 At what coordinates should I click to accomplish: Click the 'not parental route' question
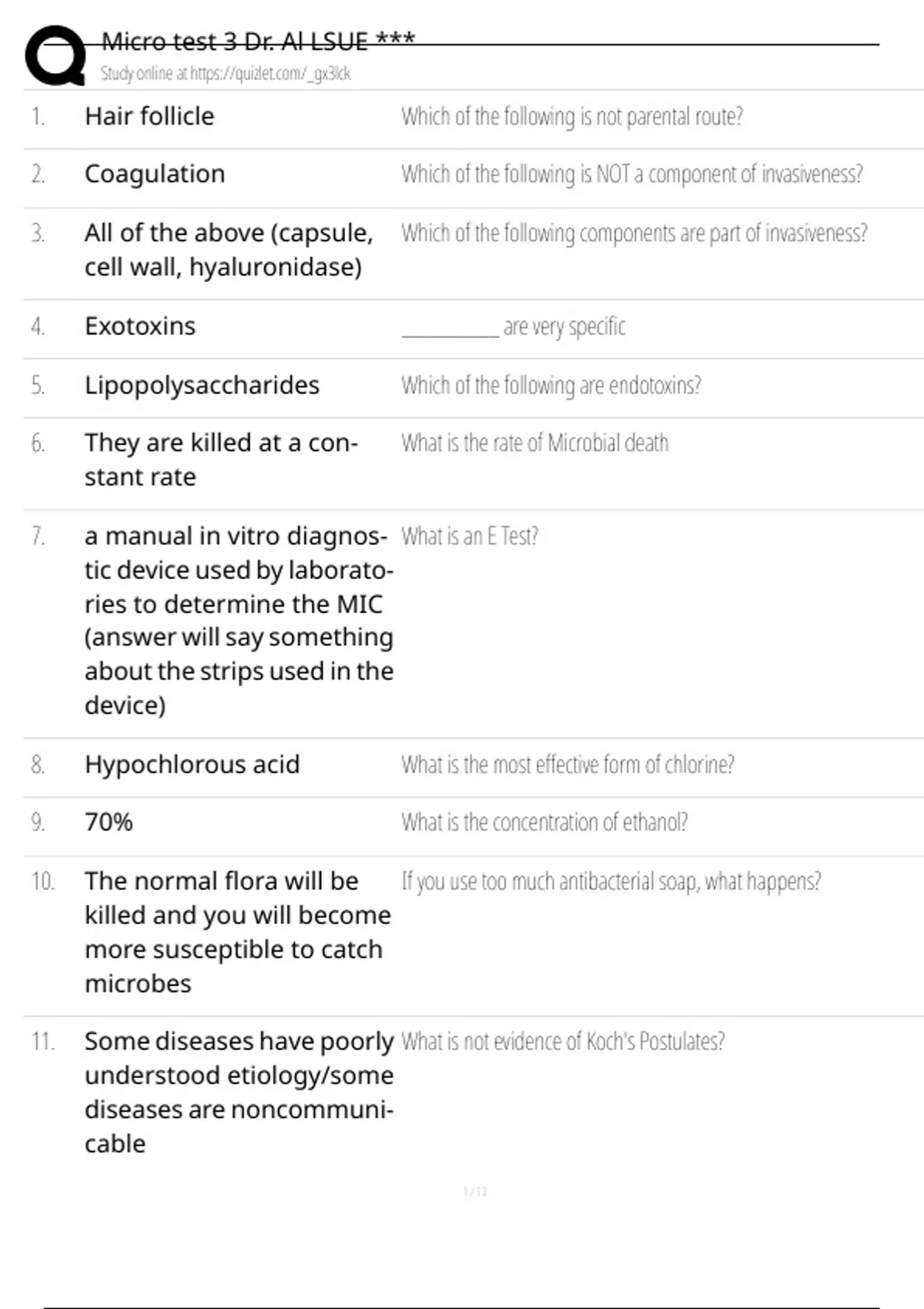(572, 116)
